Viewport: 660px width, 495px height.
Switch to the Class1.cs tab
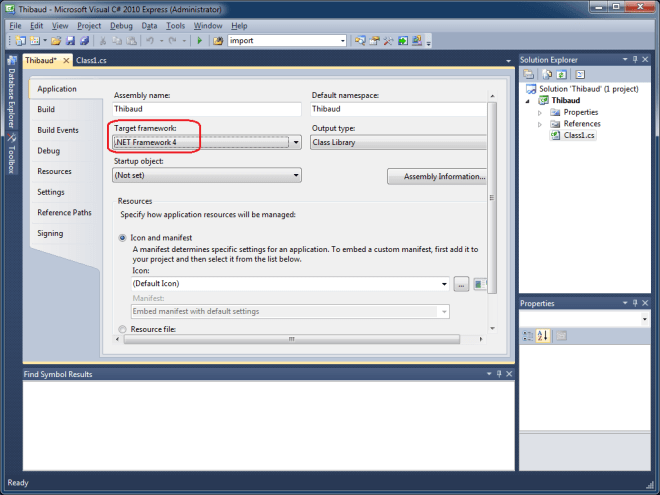pos(93,60)
